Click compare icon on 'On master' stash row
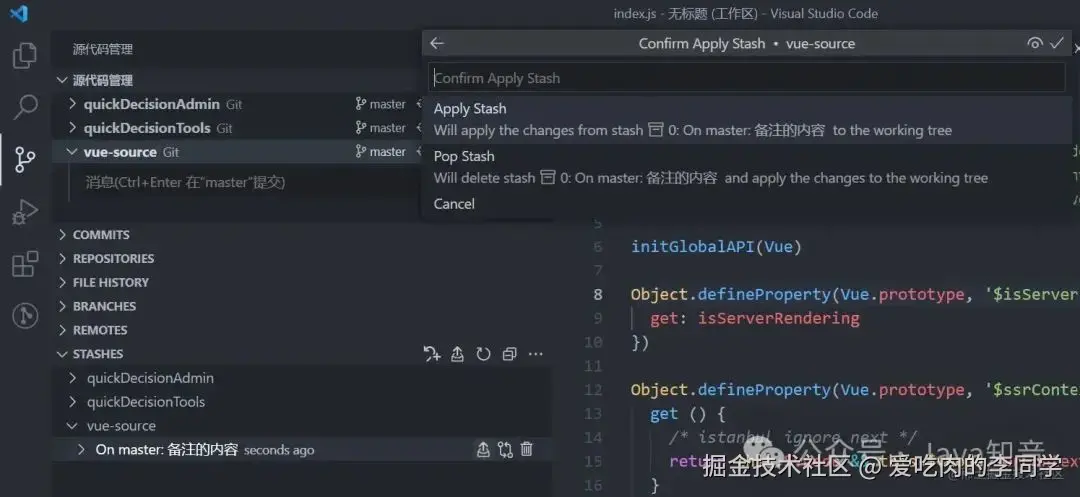The height and width of the screenshot is (497, 1080). (x=506, y=450)
